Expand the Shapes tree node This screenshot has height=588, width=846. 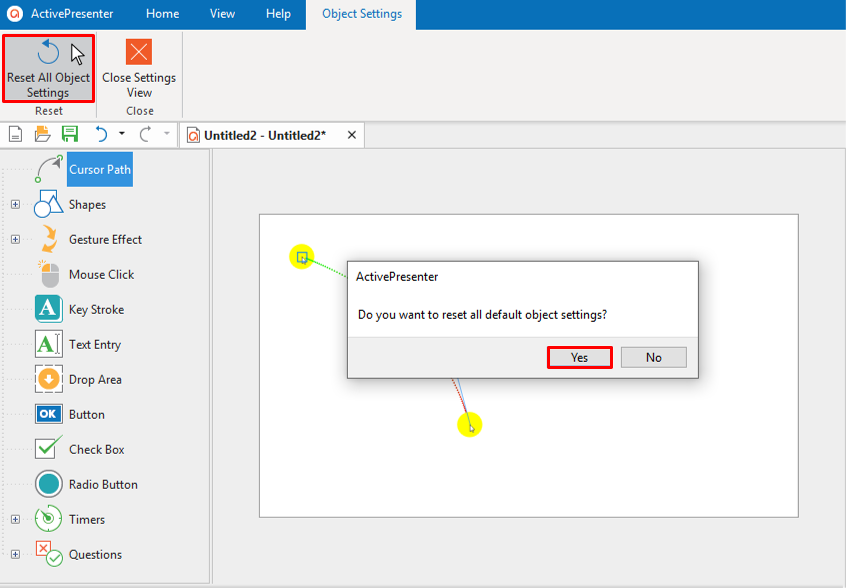(x=15, y=204)
